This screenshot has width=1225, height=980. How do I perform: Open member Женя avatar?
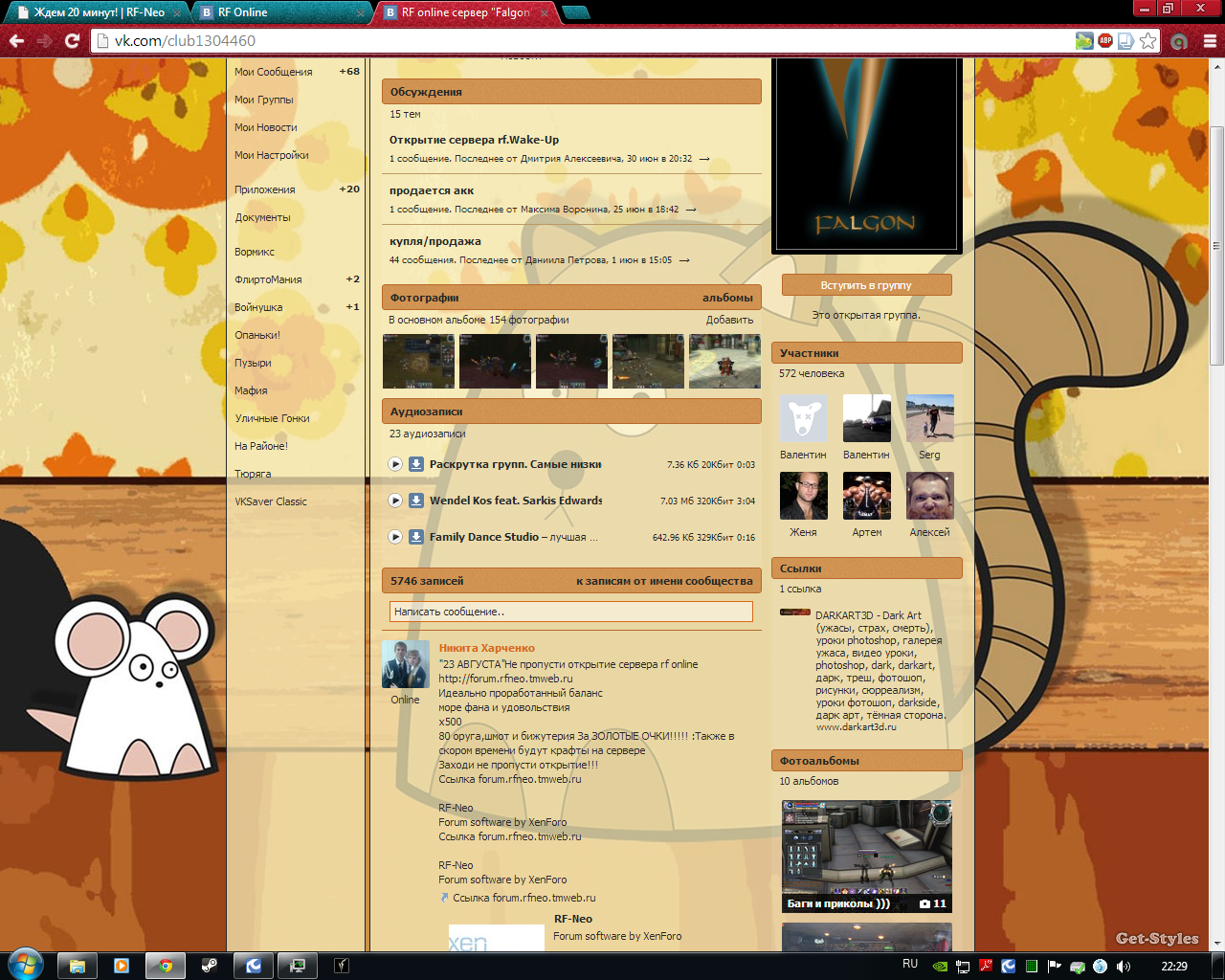804,496
